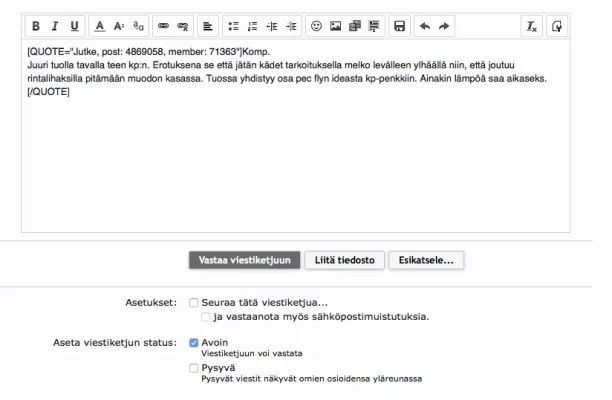The height and width of the screenshot is (400, 612).
Task: Enable sähköpostimuistutuksia email notification checkbox
Action: [206, 316]
